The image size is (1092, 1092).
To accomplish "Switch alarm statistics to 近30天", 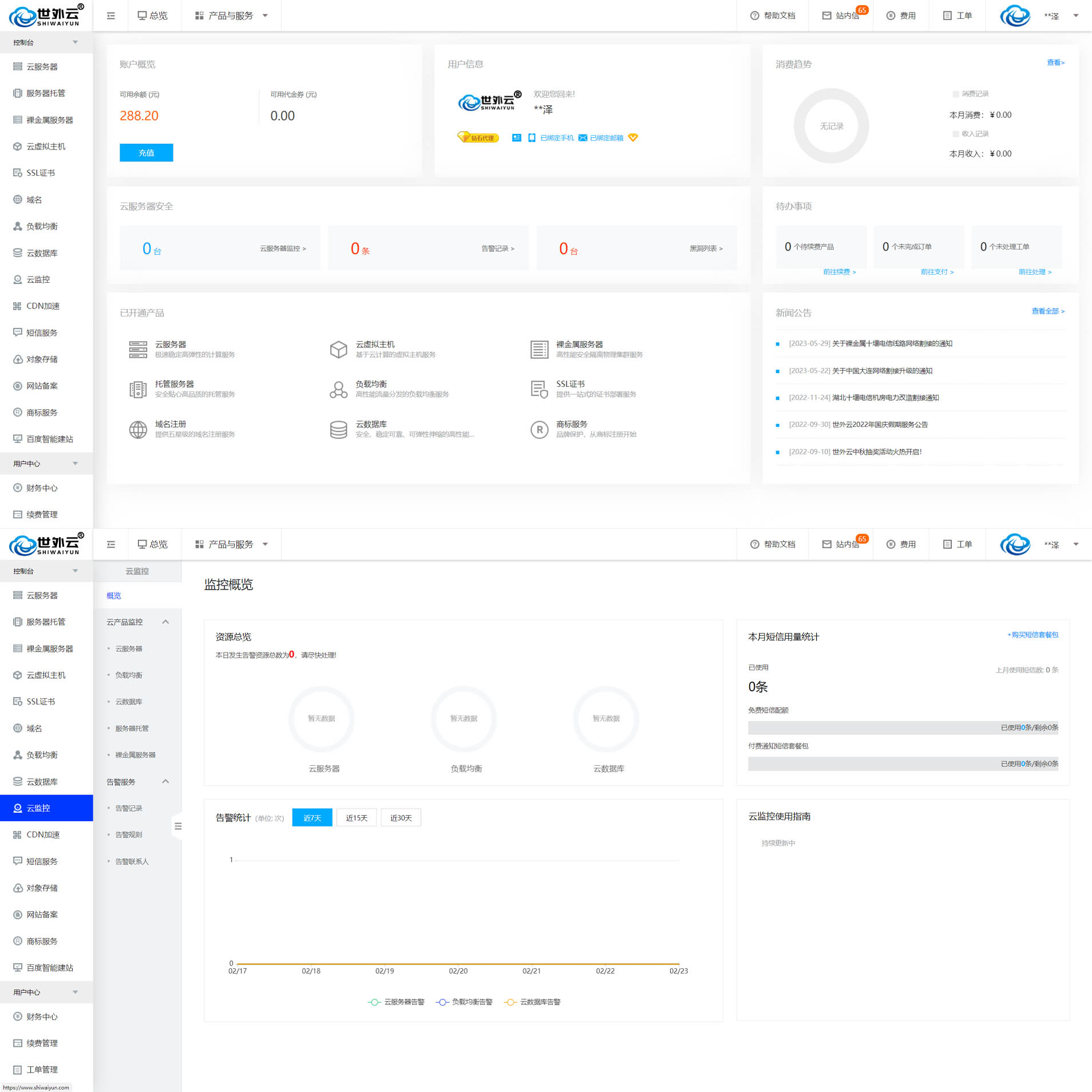I will tap(401, 818).
